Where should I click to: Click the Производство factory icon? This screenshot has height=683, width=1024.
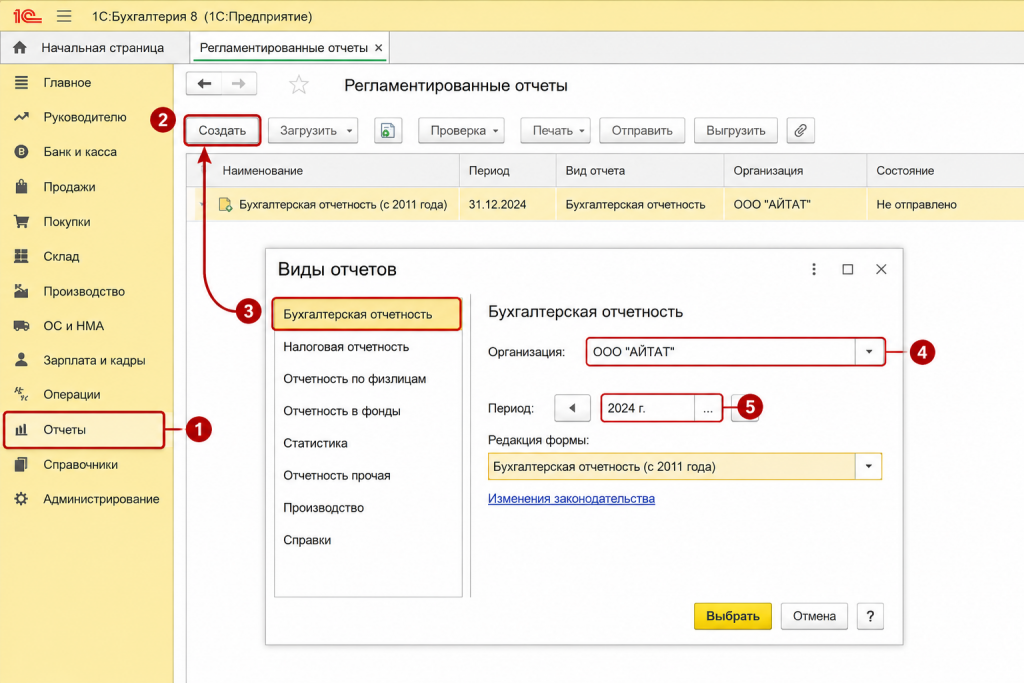[22, 291]
